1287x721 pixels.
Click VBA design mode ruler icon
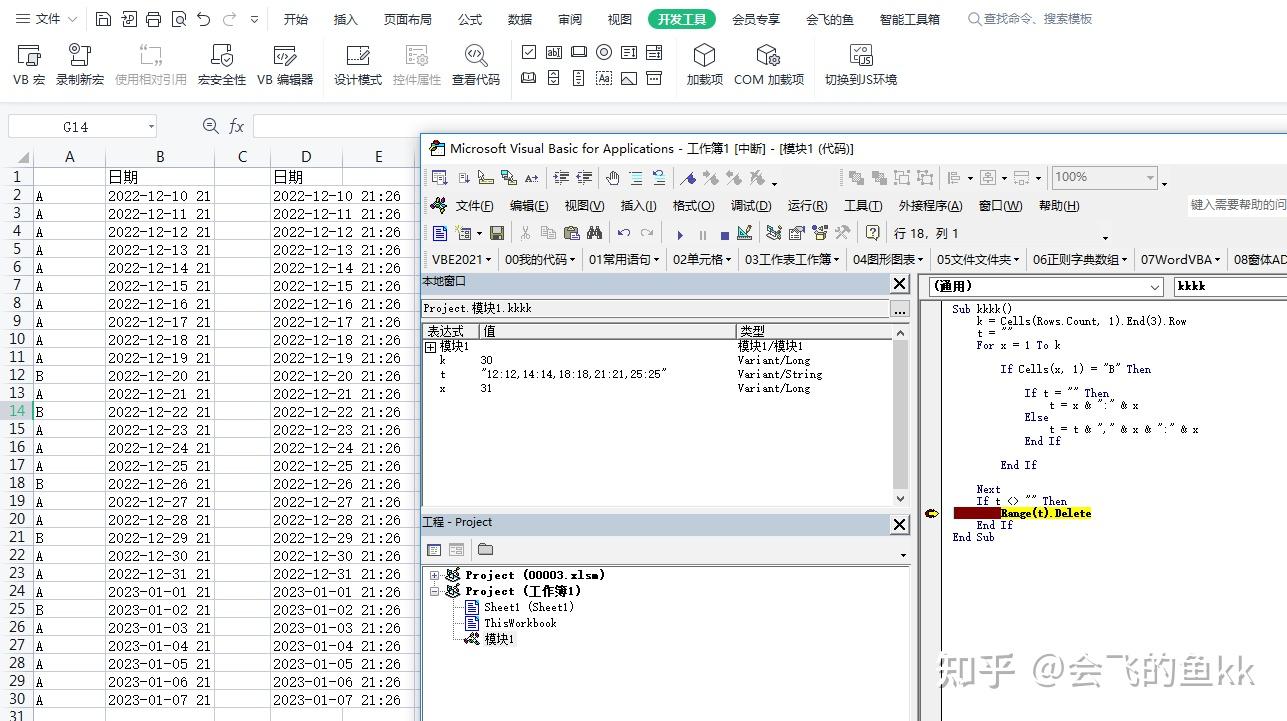point(744,233)
